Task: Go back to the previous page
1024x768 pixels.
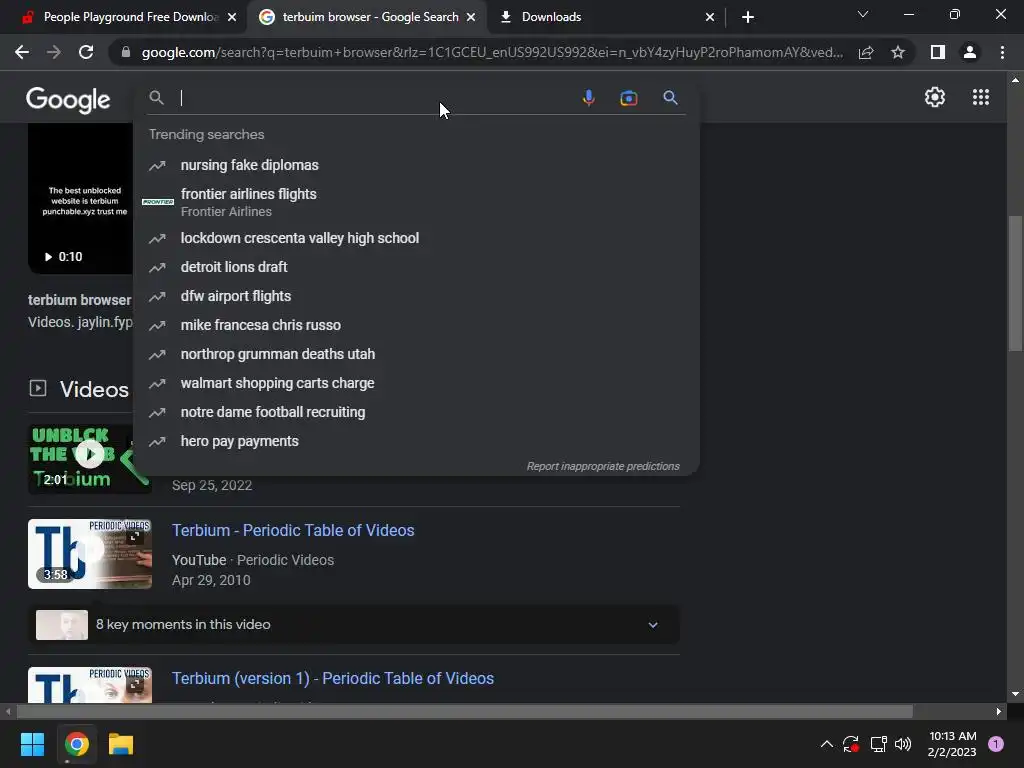Action: [22, 52]
